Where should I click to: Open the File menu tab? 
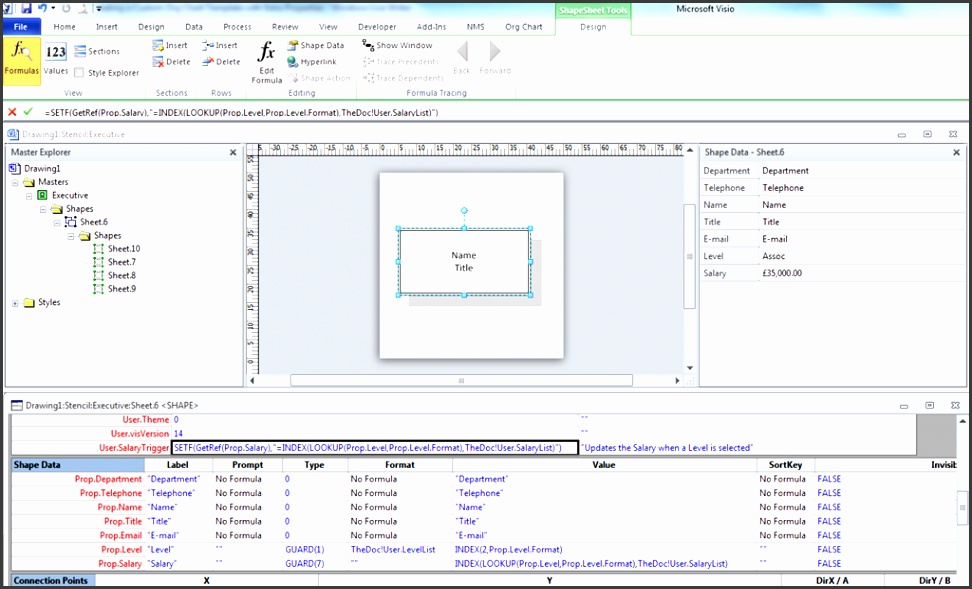(x=20, y=27)
